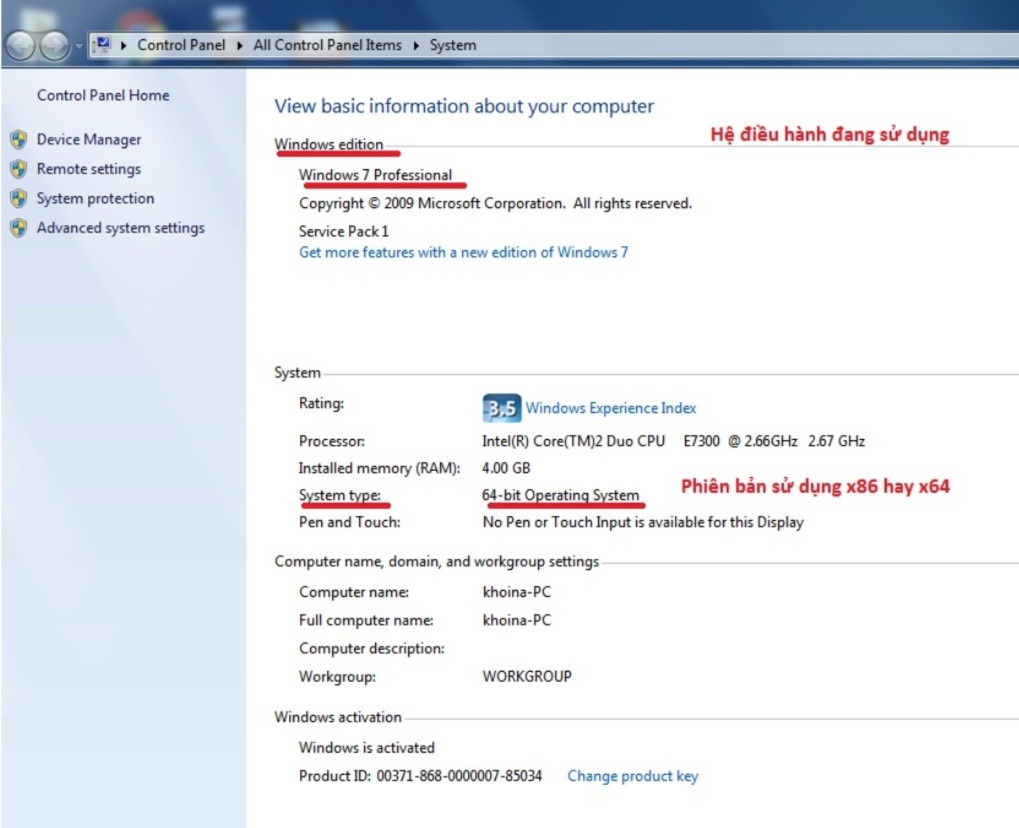1019x828 pixels.
Task: Click the Forward navigation arrow button
Action: [x=54, y=45]
